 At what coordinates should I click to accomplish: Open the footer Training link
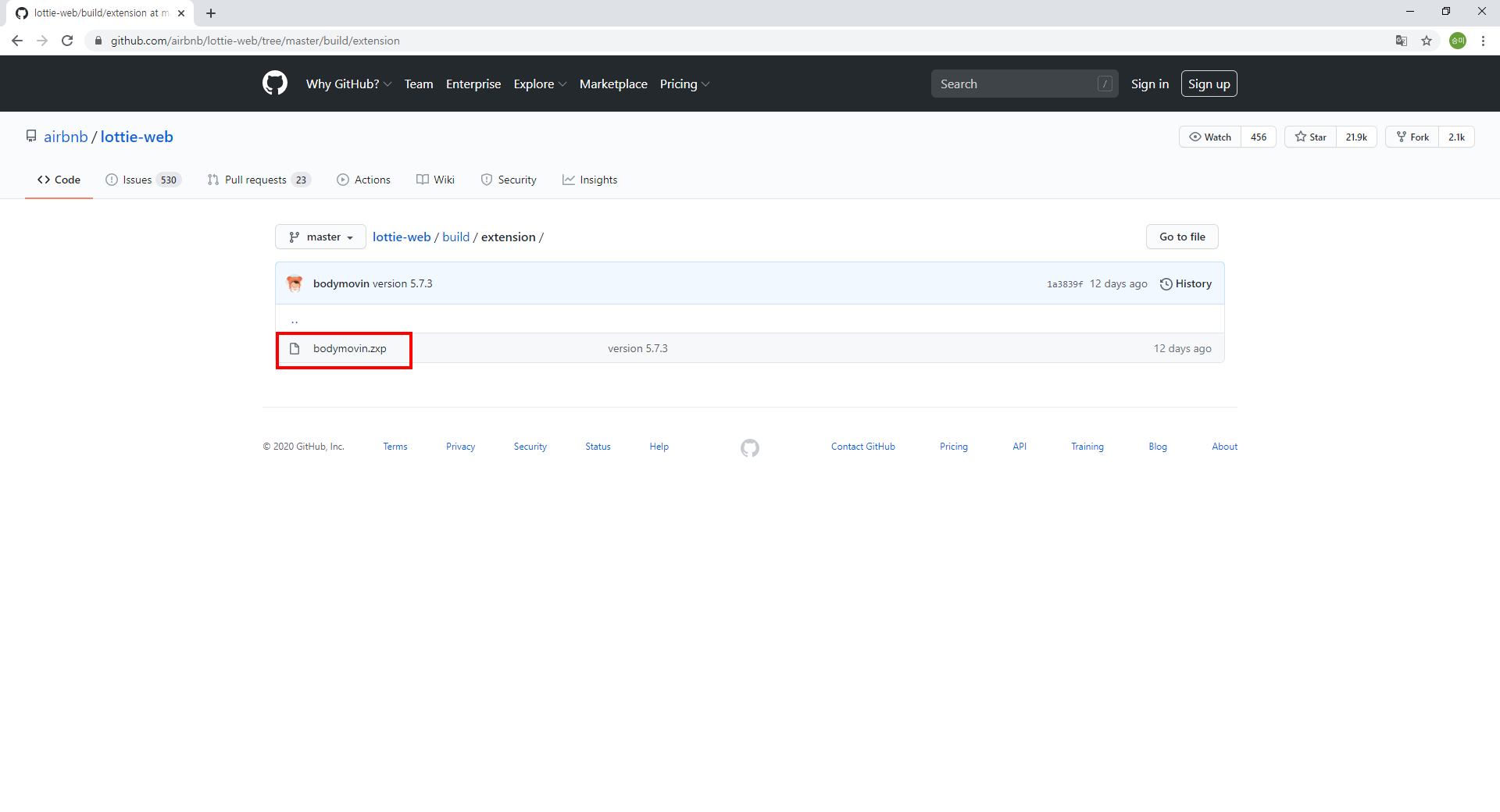pyautogui.click(x=1087, y=447)
